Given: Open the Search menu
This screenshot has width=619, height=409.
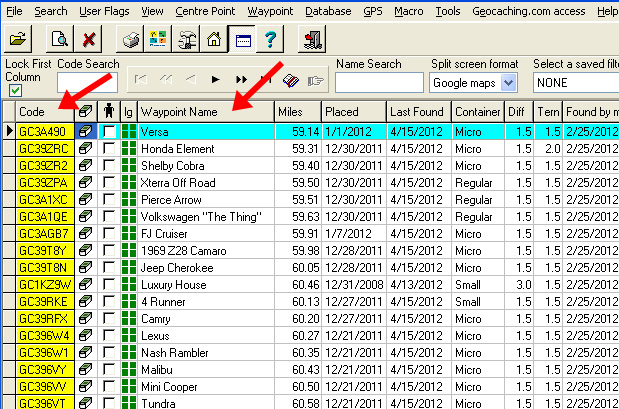Looking at the screenshot, I should coord(51,11).
